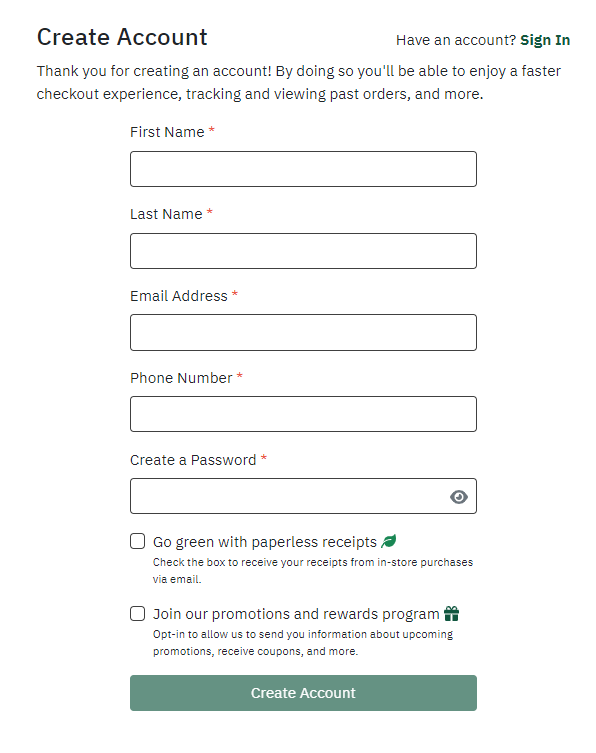596x753 pixels.
Task: Click the Create Account page heading
Action: tap(122, 37)
